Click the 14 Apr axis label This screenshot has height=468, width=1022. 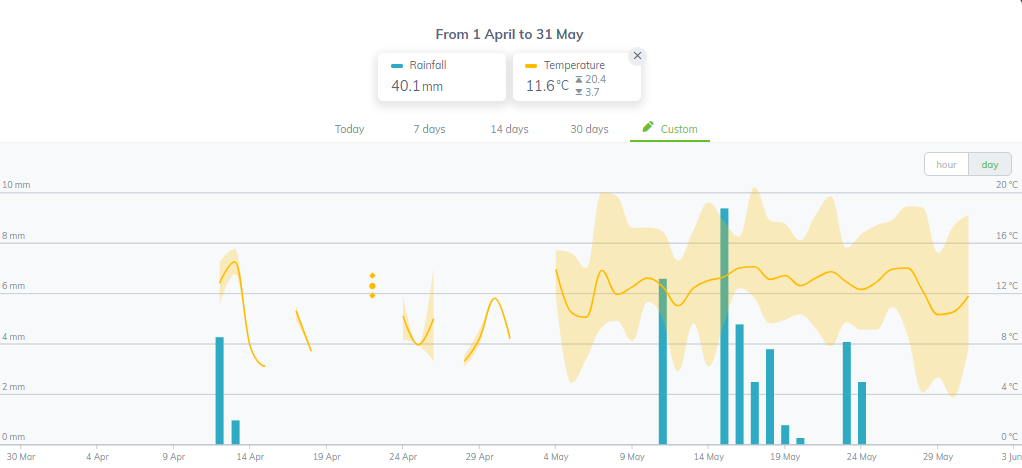[250, 457]
